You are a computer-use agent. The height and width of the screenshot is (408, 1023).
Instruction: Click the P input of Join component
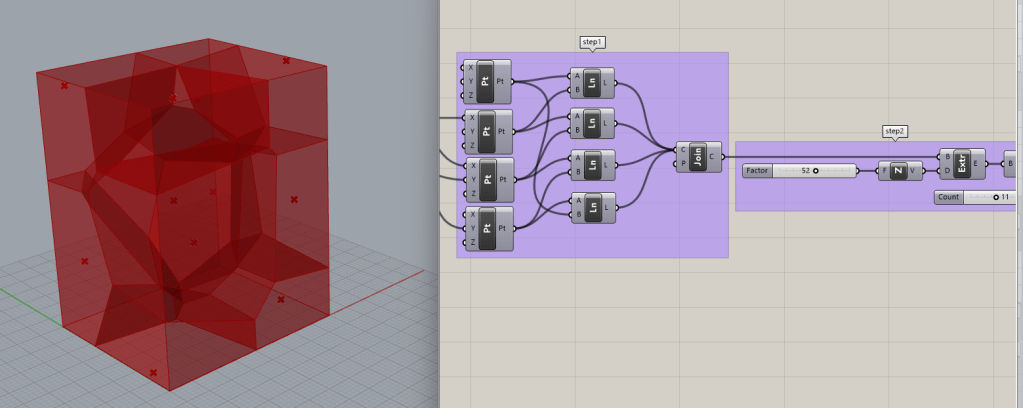point(683,165)
